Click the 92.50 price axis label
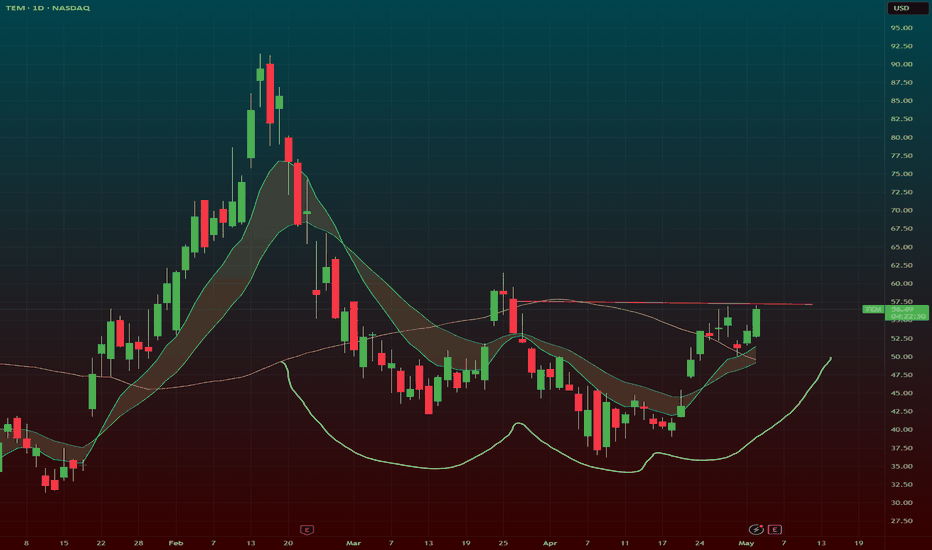The height and width of the screenshot is (550, 932). [x=901, y=46]
